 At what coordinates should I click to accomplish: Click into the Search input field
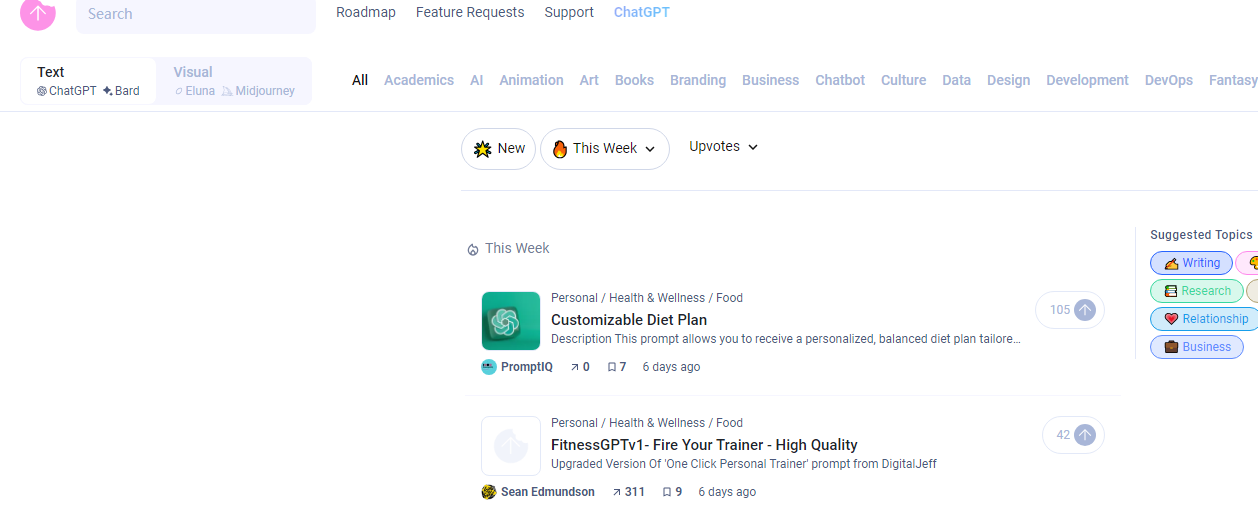196,14
